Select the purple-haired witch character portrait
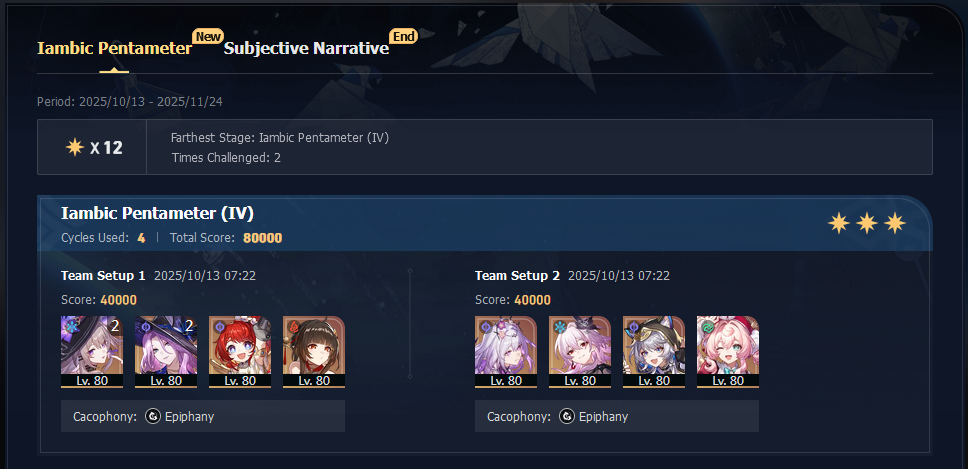 pyautogui.click(x=166, y=352)
